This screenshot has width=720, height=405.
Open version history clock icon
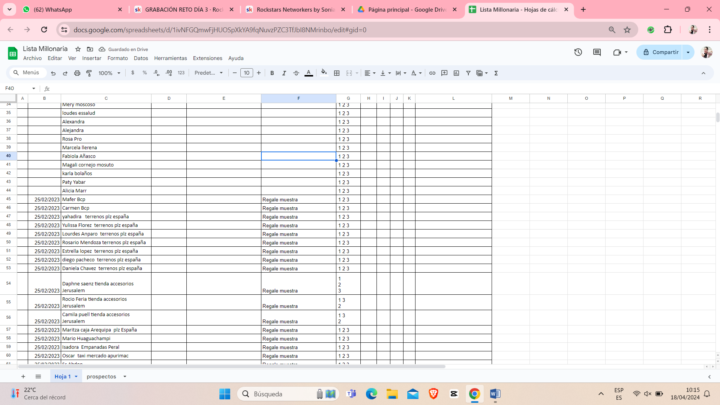[x=578, y=52]
